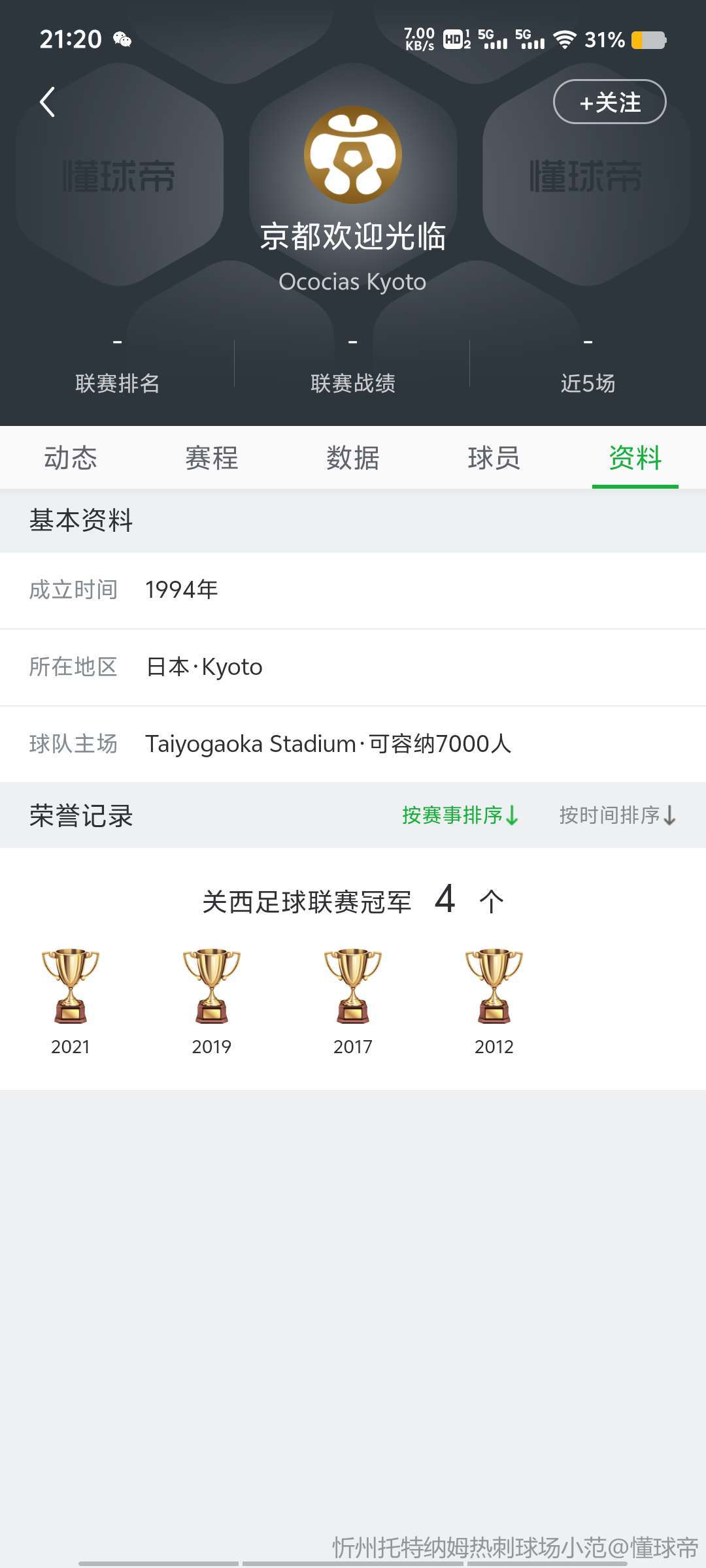This screenshot has height=1568, width=706.
Task: Tap the 联赛战绩 league record stat
Action: pyautogui.click(x=353, y=367)
